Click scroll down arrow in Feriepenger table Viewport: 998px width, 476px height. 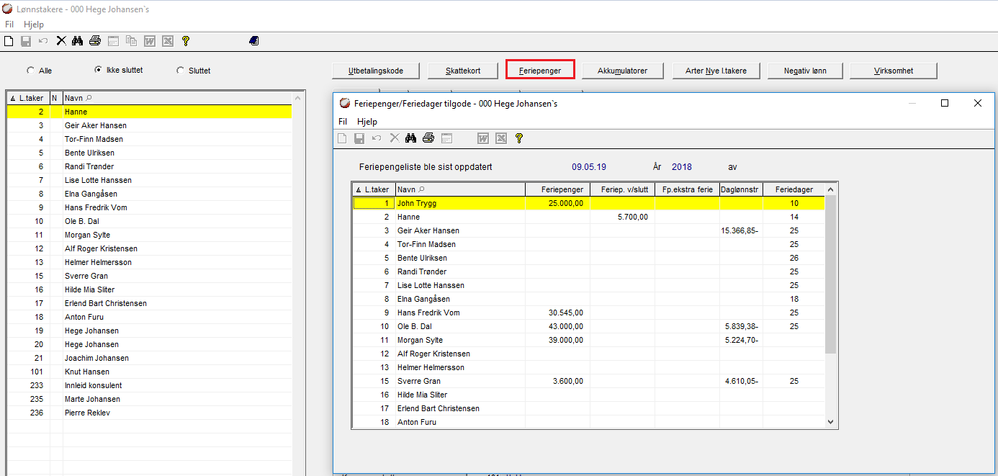830,423
